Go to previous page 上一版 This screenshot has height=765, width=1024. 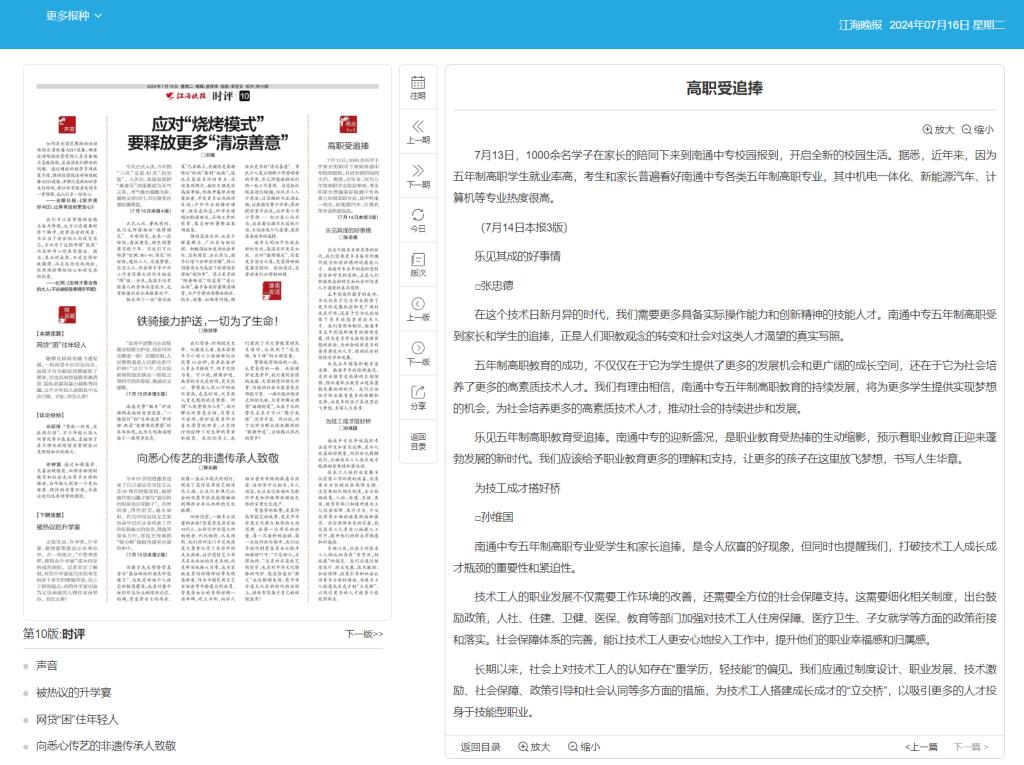pos(418,309)
